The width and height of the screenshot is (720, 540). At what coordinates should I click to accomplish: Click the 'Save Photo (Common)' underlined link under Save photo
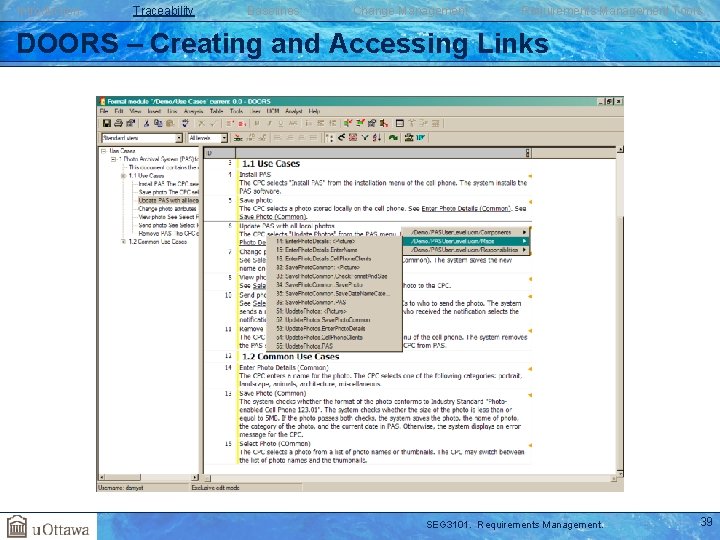(x=273, y=217)
